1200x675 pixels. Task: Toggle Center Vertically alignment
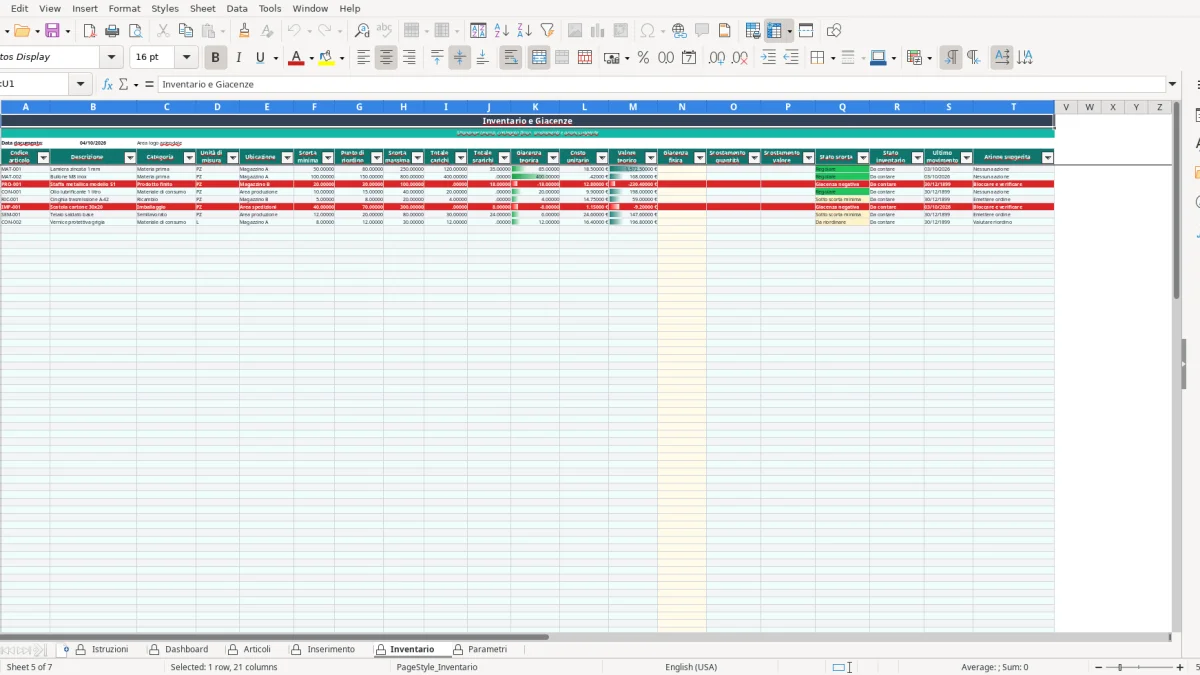click(459, 58)
